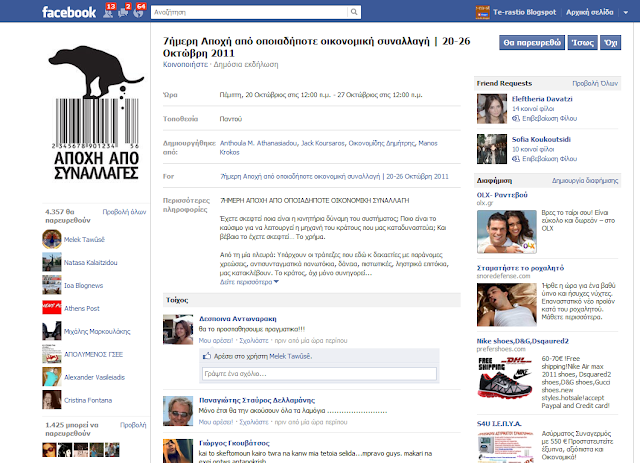Open Cristina Fontana avatar
640x463 pixels.
pos(52,400)
